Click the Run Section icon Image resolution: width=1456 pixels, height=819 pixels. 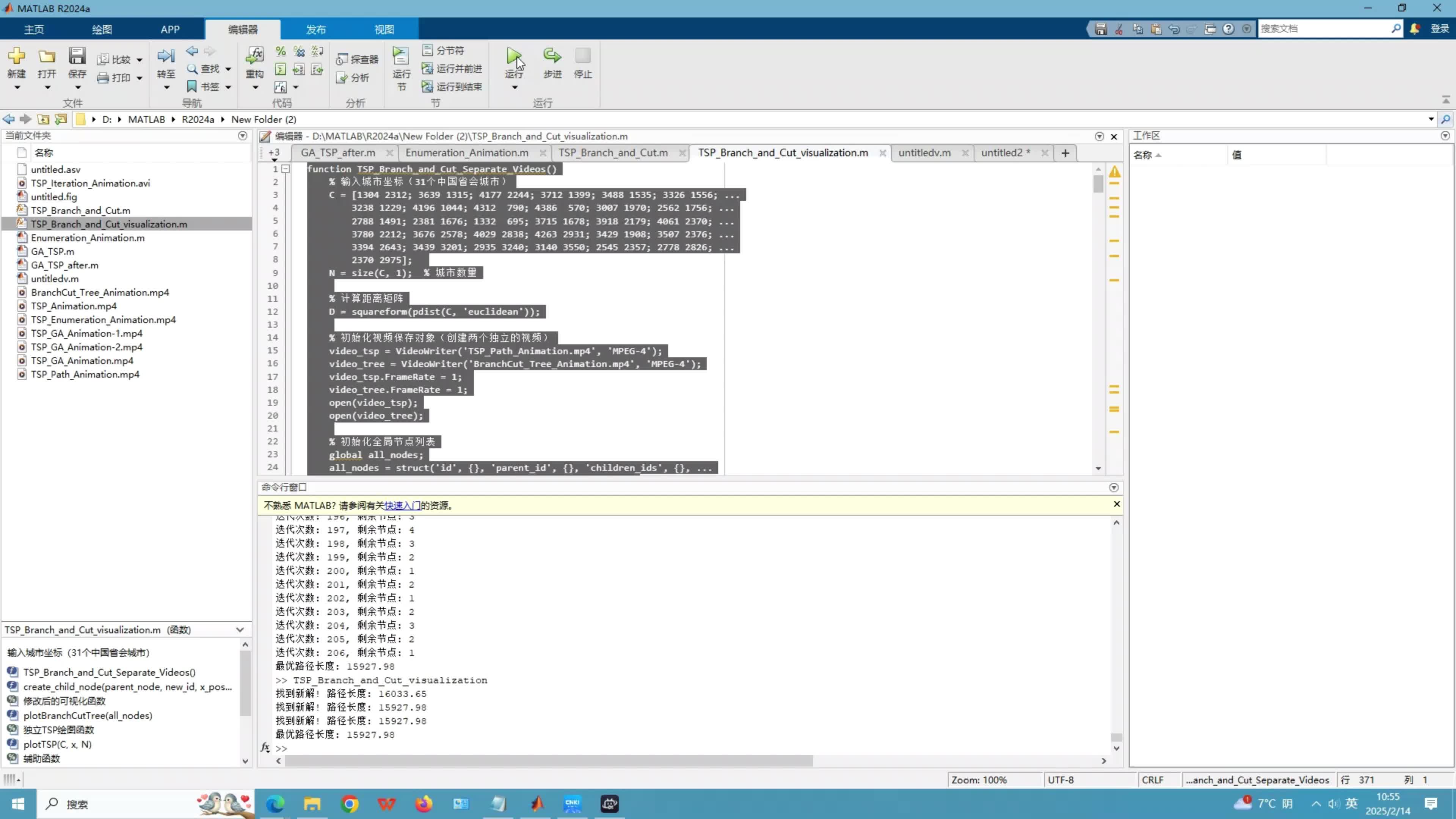401,56
